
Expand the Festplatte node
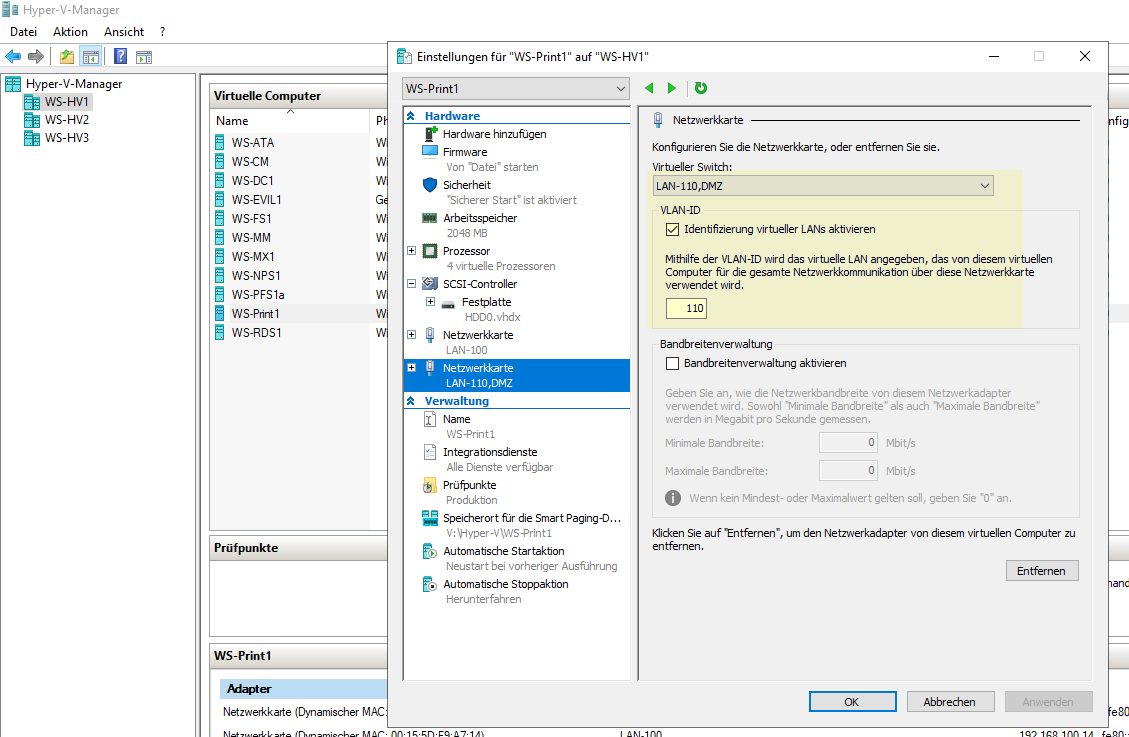(431, 302)
